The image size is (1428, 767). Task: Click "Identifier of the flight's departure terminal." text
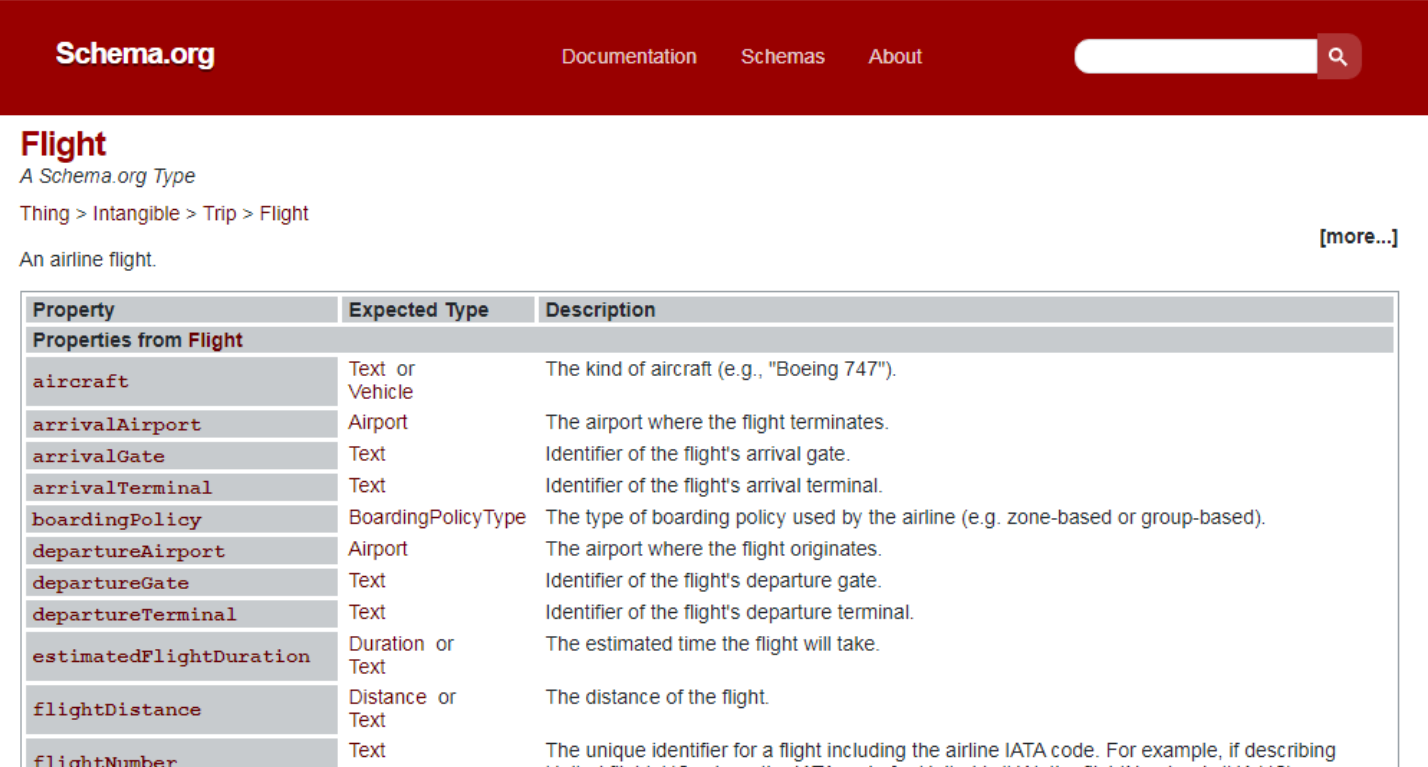[x=730, y=612]
